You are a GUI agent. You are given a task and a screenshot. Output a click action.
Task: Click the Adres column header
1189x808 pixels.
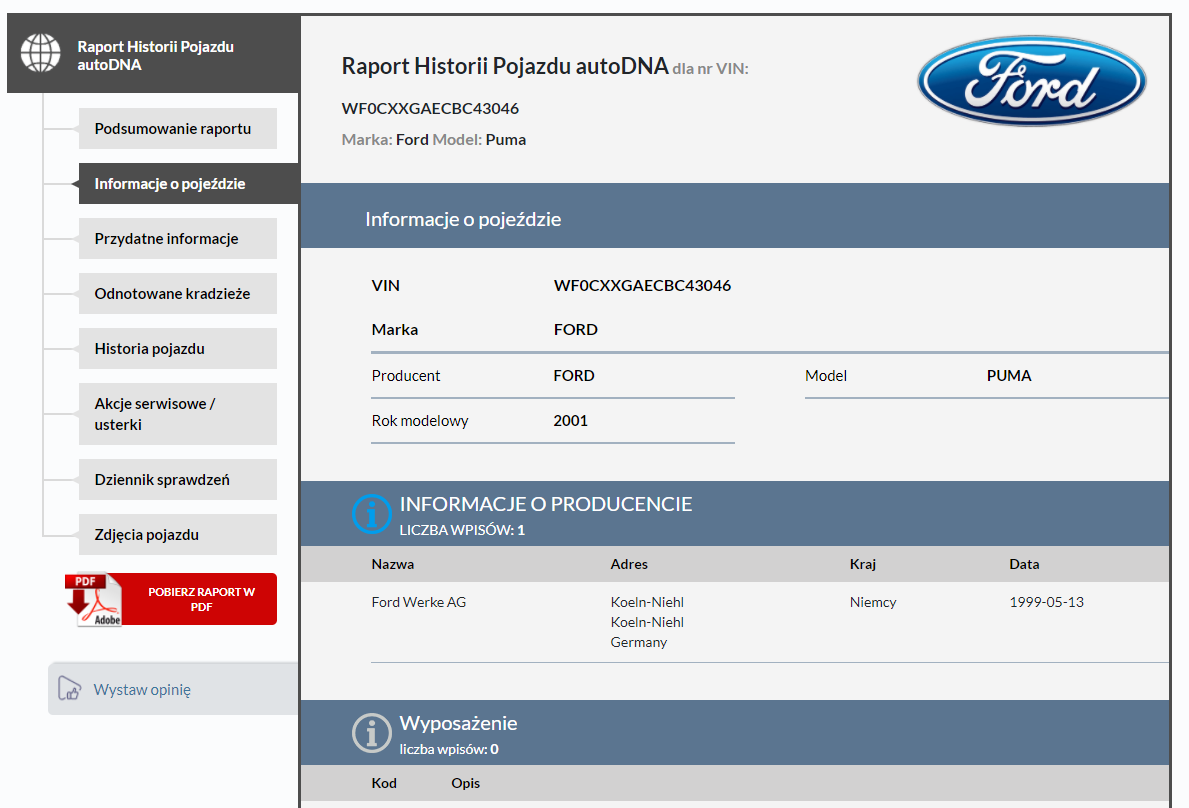point(629,564)
